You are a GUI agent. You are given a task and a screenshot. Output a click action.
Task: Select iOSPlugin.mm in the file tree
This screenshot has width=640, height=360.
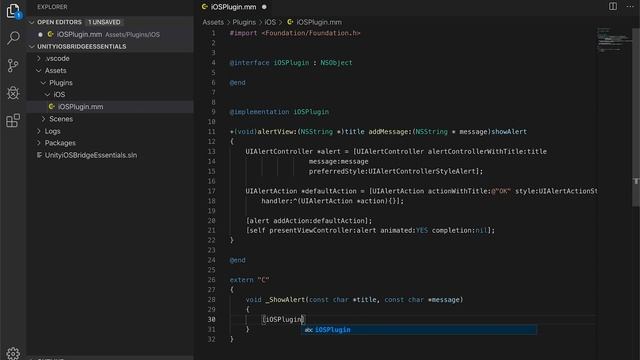pyautogui.click(x=110, y=107)
